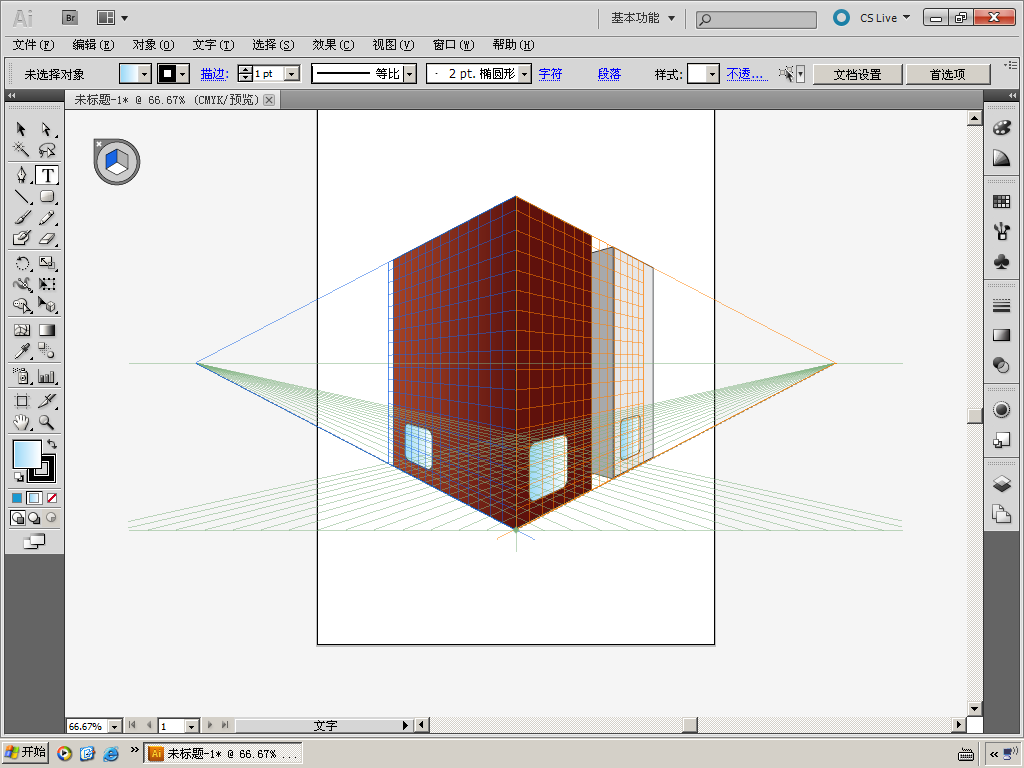Select the Rotate tool
The width and height of the screenshot is (1024, 768).
[x=22, y=263]
